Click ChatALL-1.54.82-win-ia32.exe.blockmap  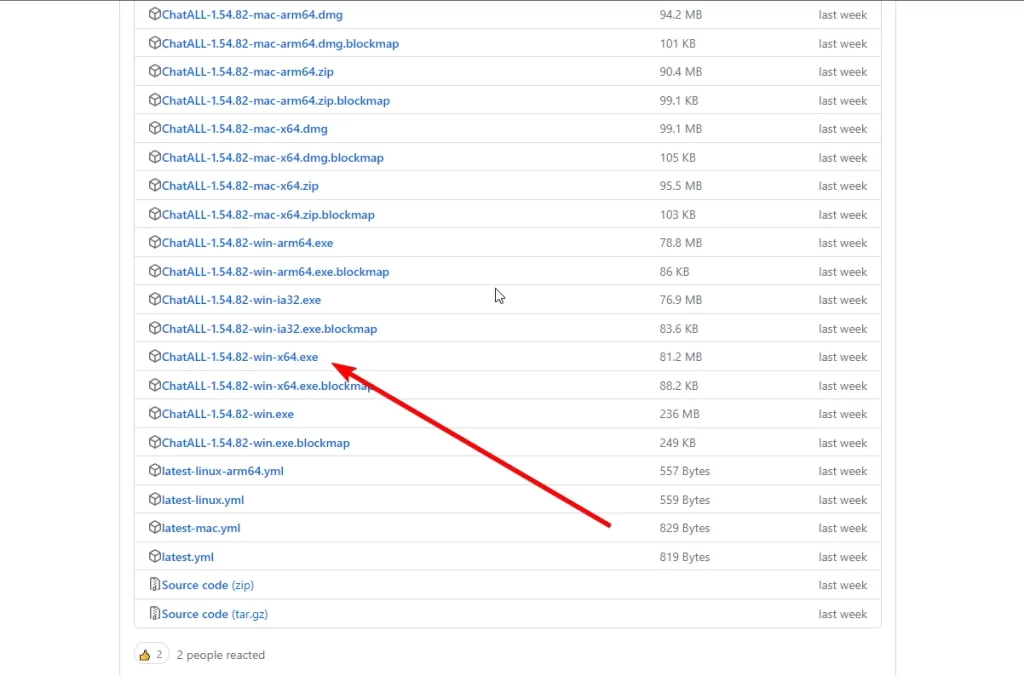pyautogui.click(x=270, y=329)
